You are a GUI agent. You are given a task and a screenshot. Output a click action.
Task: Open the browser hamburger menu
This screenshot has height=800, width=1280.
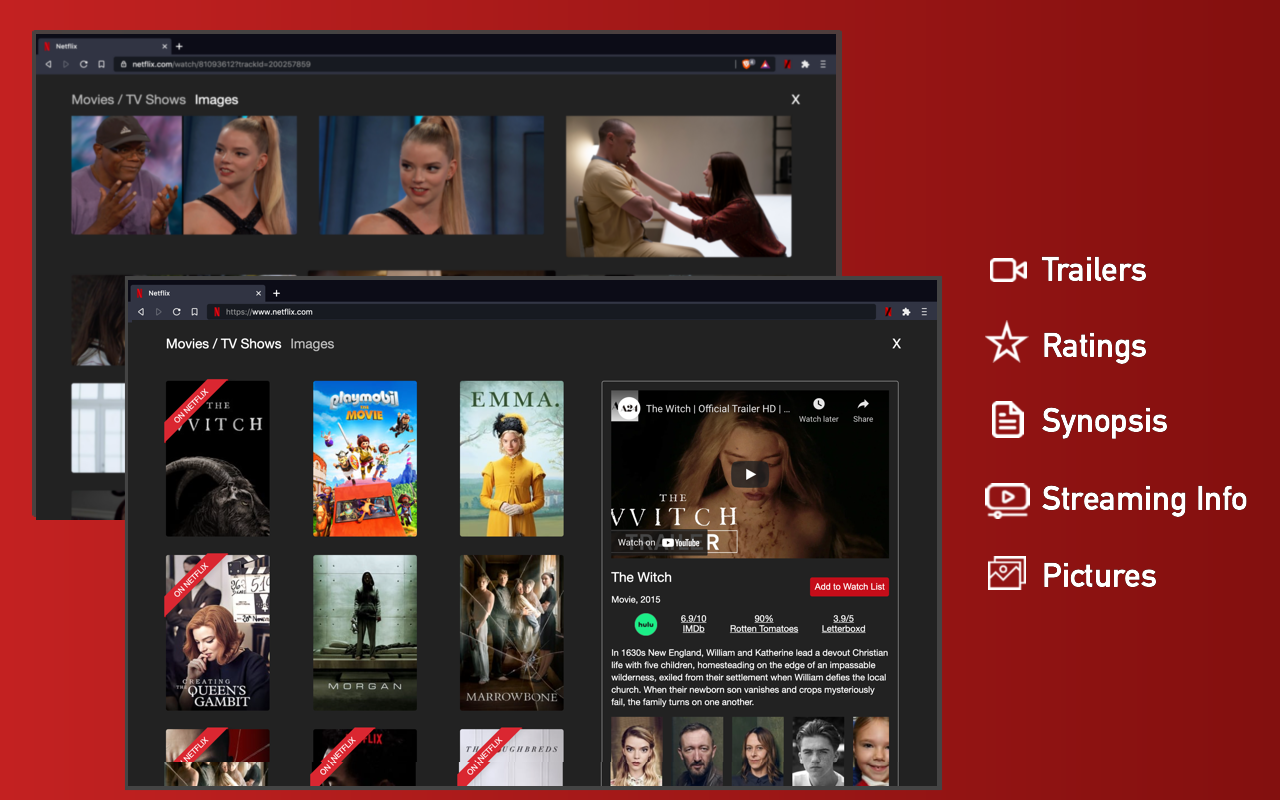(924, 312)
